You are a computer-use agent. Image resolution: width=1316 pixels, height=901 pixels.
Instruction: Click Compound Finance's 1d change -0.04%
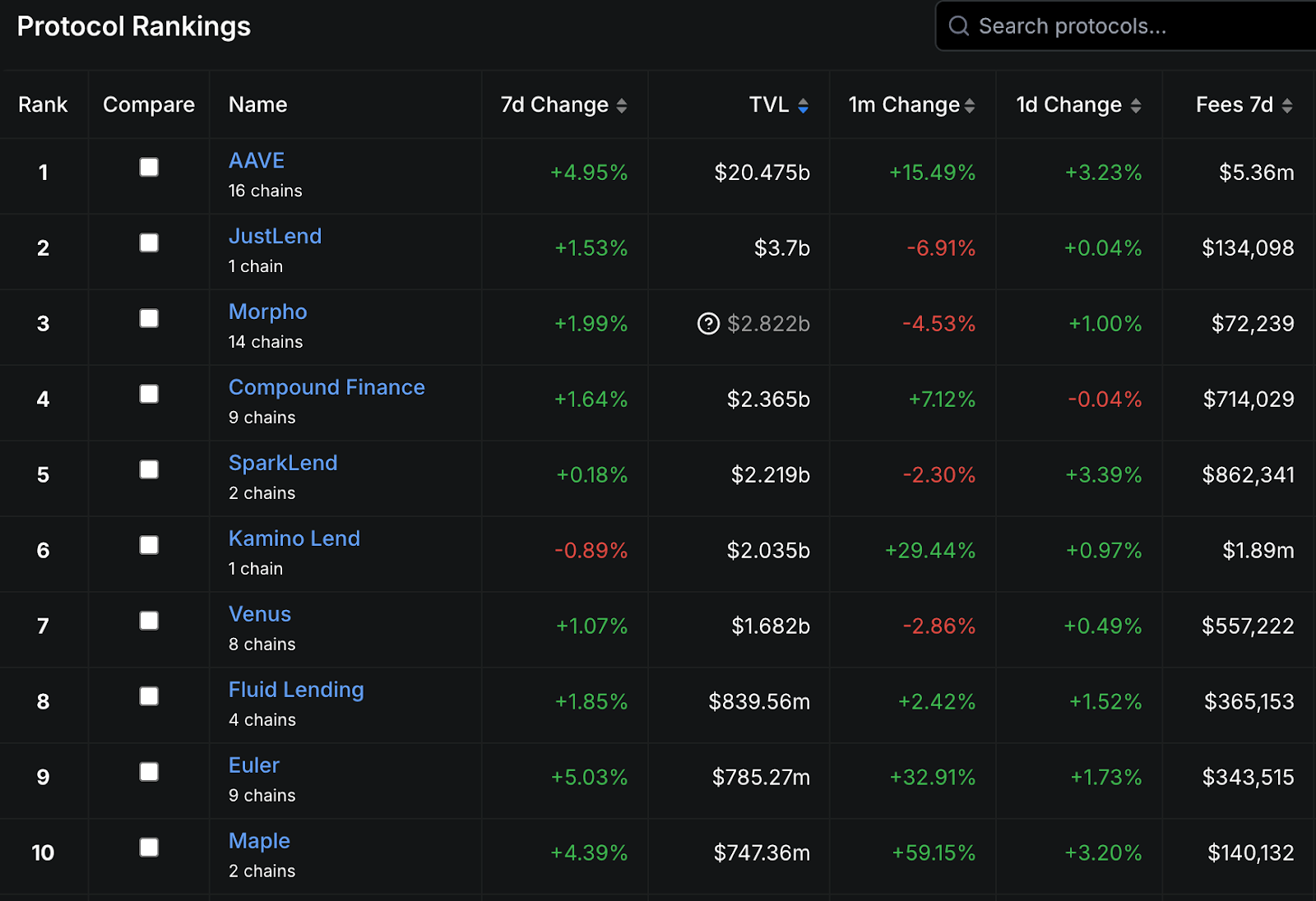point(1105,400)
